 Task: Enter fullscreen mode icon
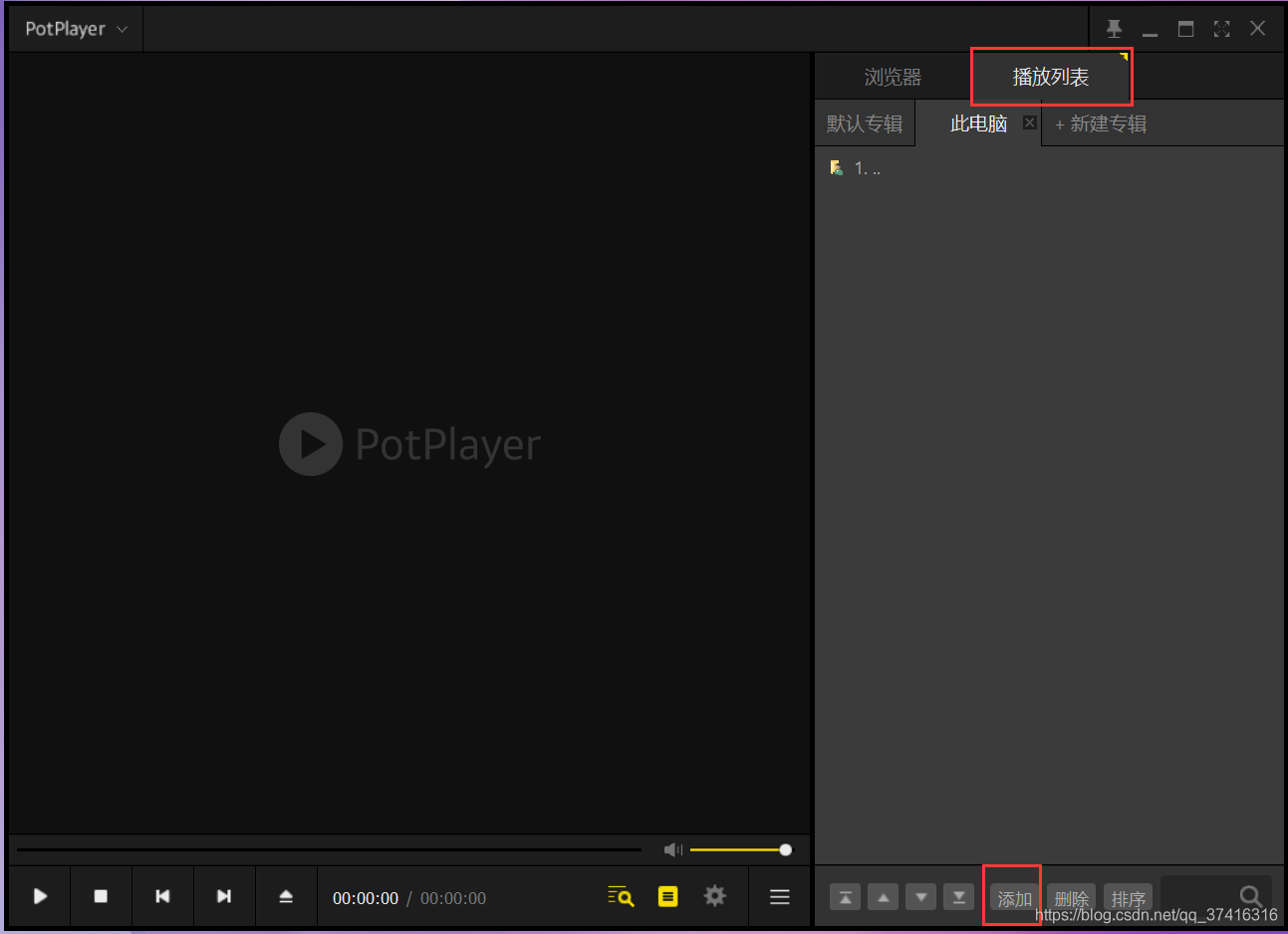pyautogui.click(x=1222, y=29)
